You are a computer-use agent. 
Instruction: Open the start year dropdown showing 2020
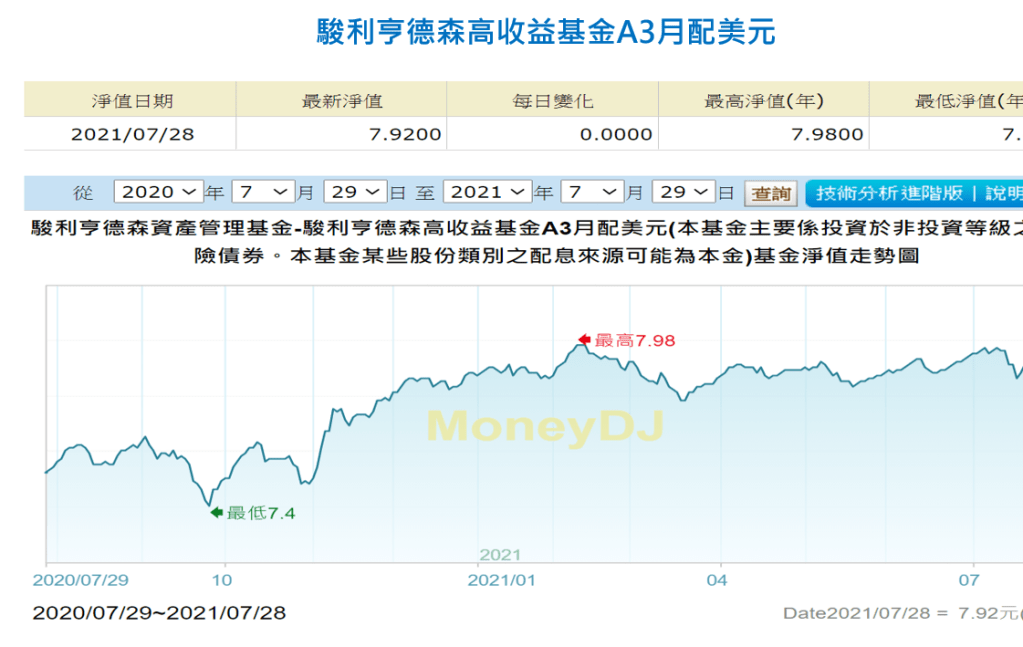click(x=158, y=192)
